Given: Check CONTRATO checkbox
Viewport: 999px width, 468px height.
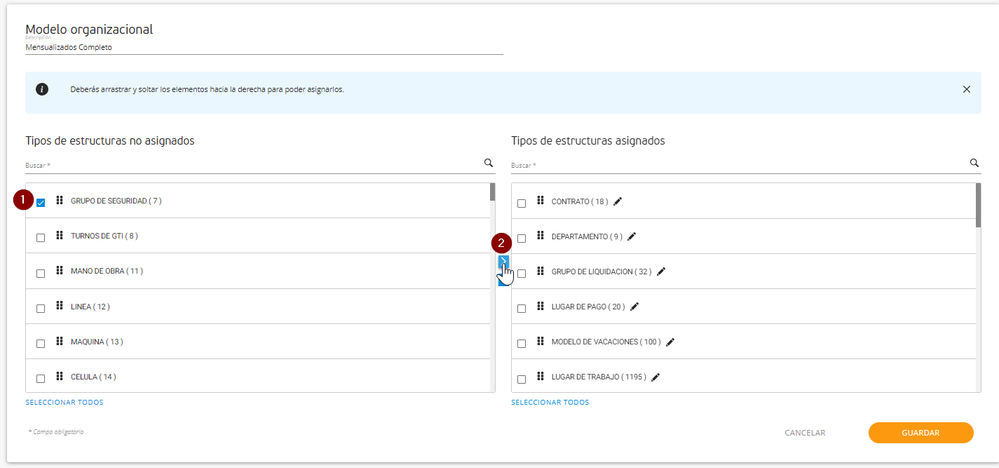Looking at the screenshot, I should pyautogui.click(x=521, y=203).
